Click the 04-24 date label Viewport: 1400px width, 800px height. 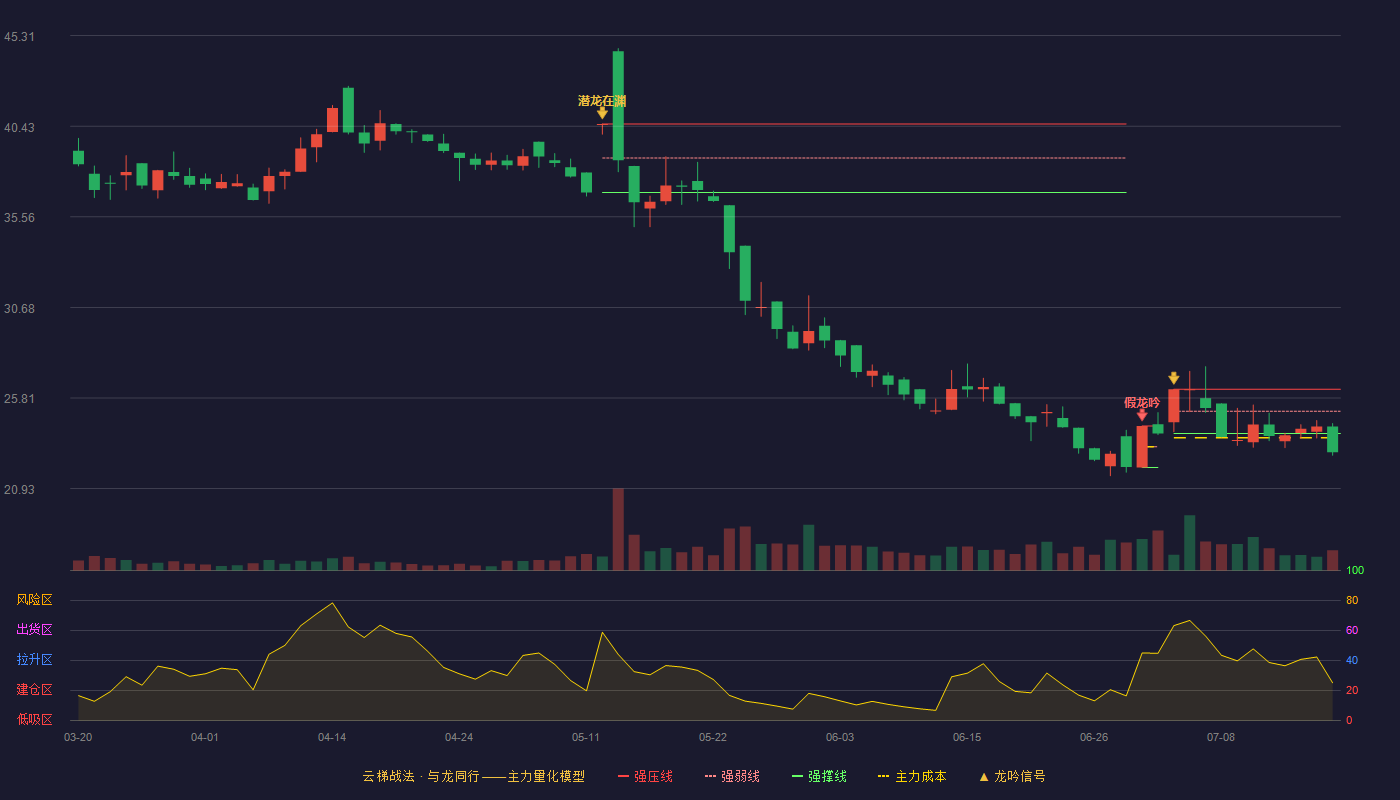[x=459, y=737]
